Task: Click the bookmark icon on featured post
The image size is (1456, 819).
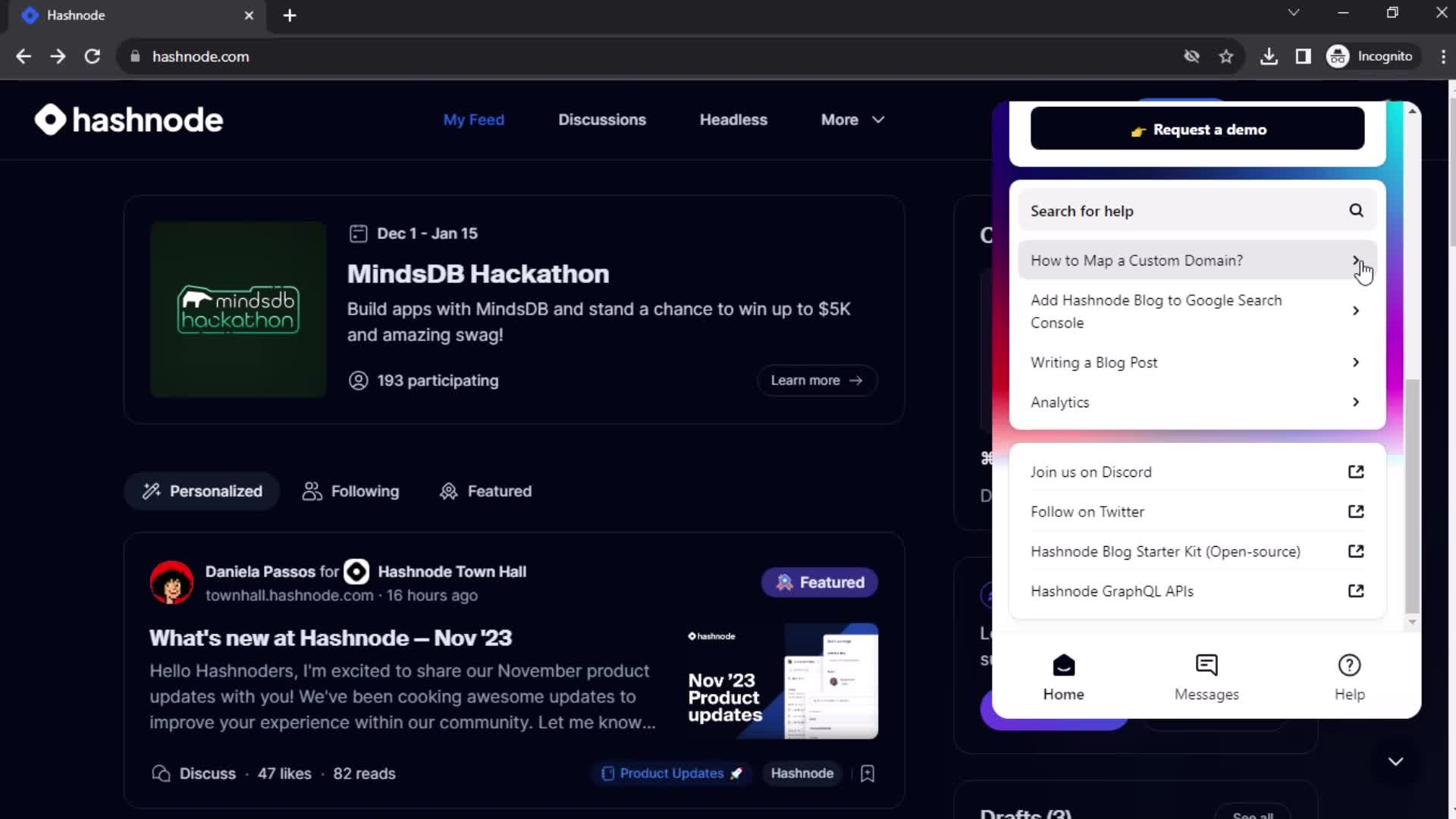Action: pos(868,773)
